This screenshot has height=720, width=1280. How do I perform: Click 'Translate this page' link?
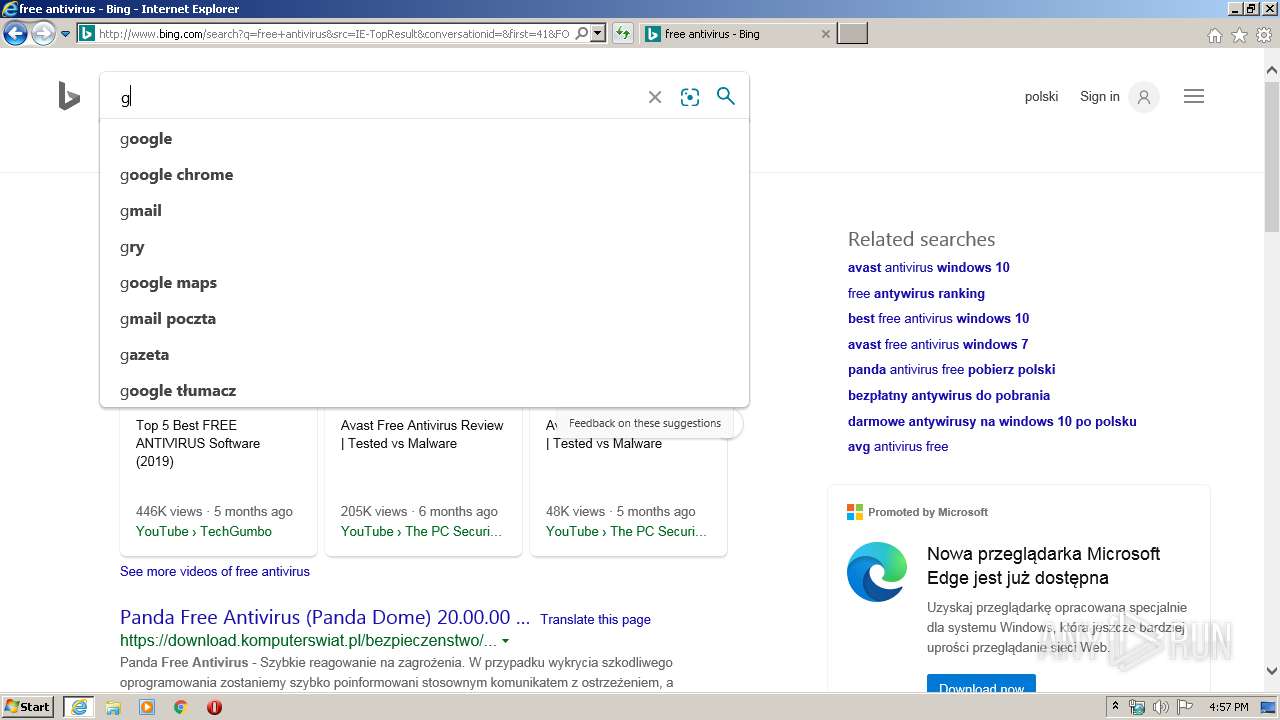click(595, 619)
